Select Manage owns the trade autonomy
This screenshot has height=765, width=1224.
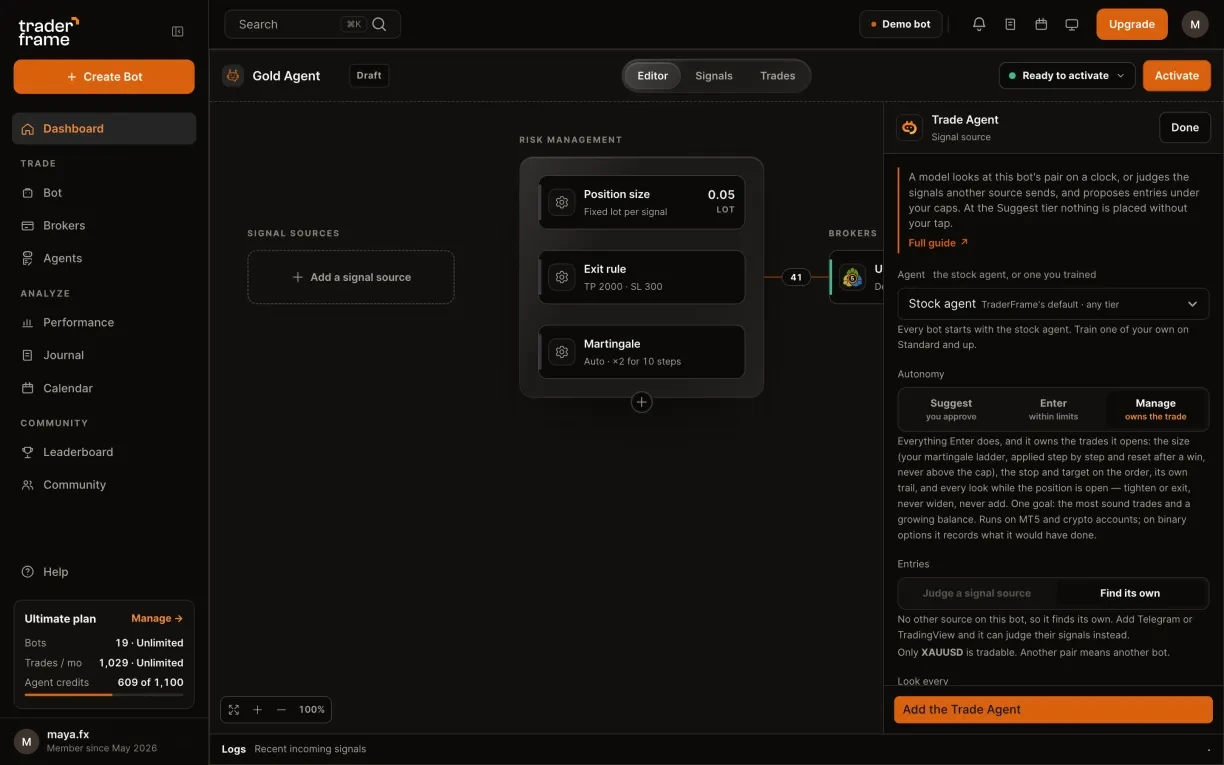[x=1155, y=409]
